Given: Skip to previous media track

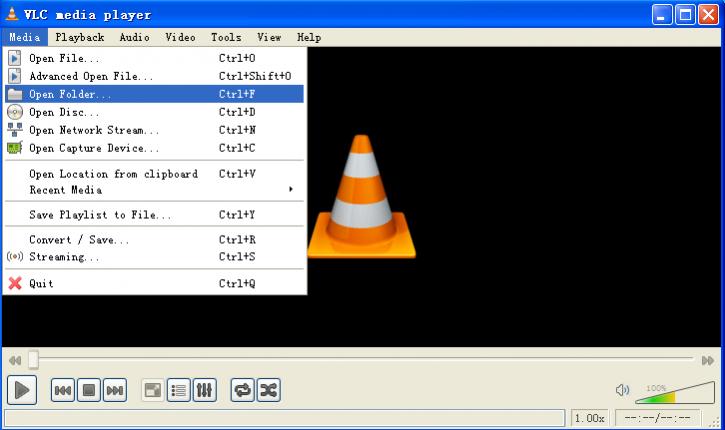Looking at the screenshot, I should pyautogui.click(x=63, y=391).
